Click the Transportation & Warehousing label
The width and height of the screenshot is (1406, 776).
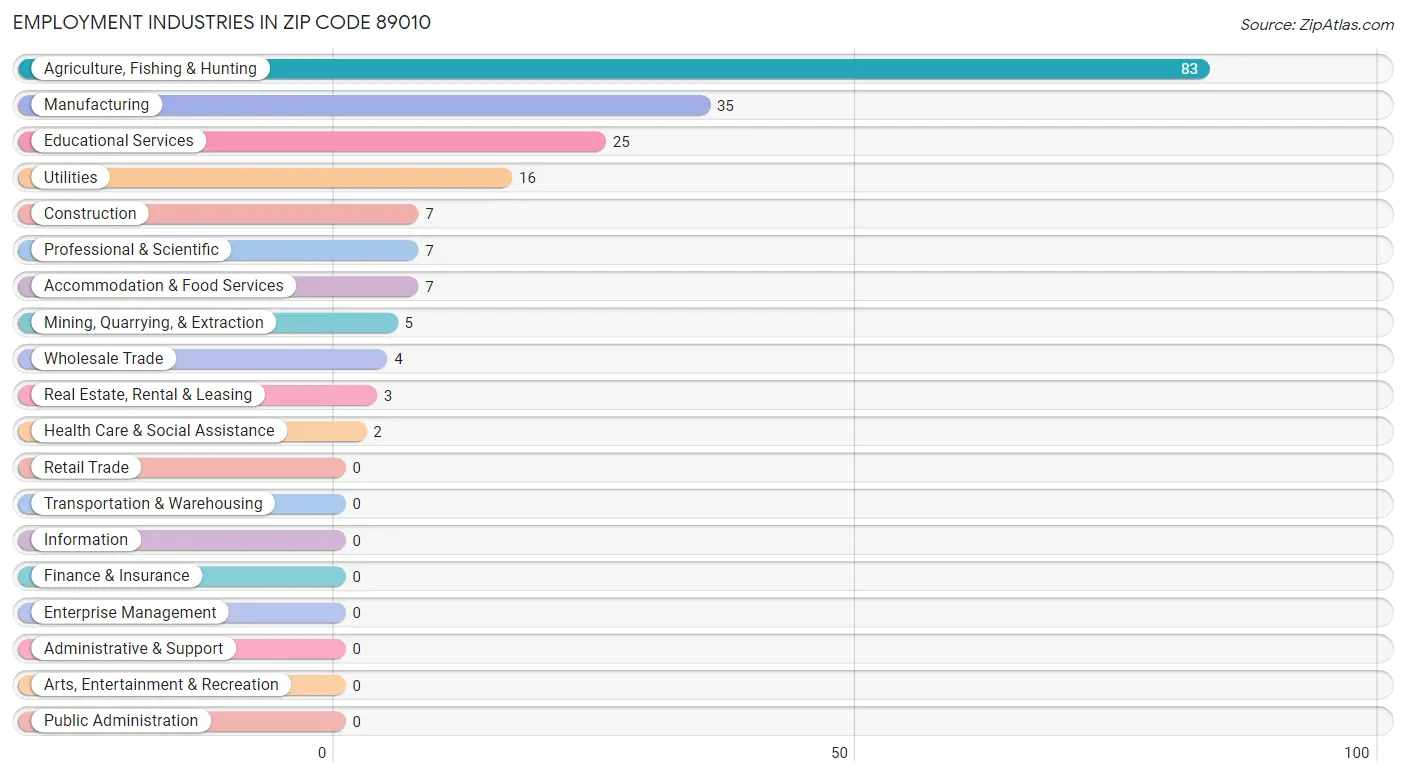pyautogui.click(x=153, y=504)
